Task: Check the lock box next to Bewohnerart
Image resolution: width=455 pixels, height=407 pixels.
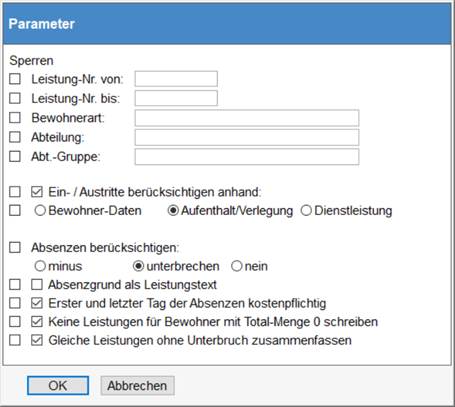Action: tap(15, 118)
